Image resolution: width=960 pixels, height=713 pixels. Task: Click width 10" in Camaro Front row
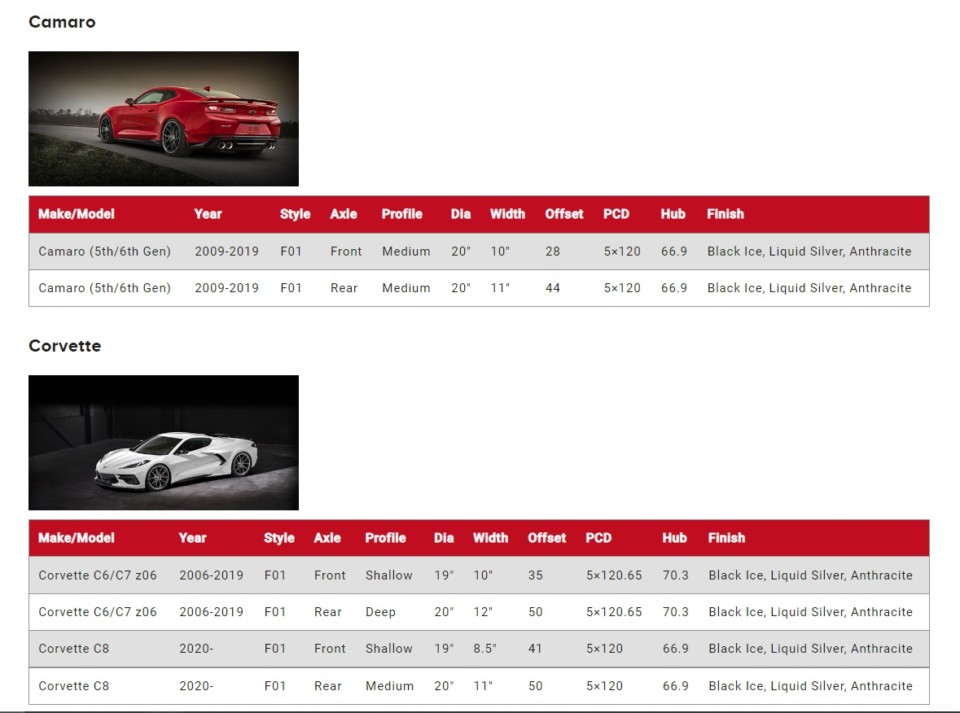[500, 252]
